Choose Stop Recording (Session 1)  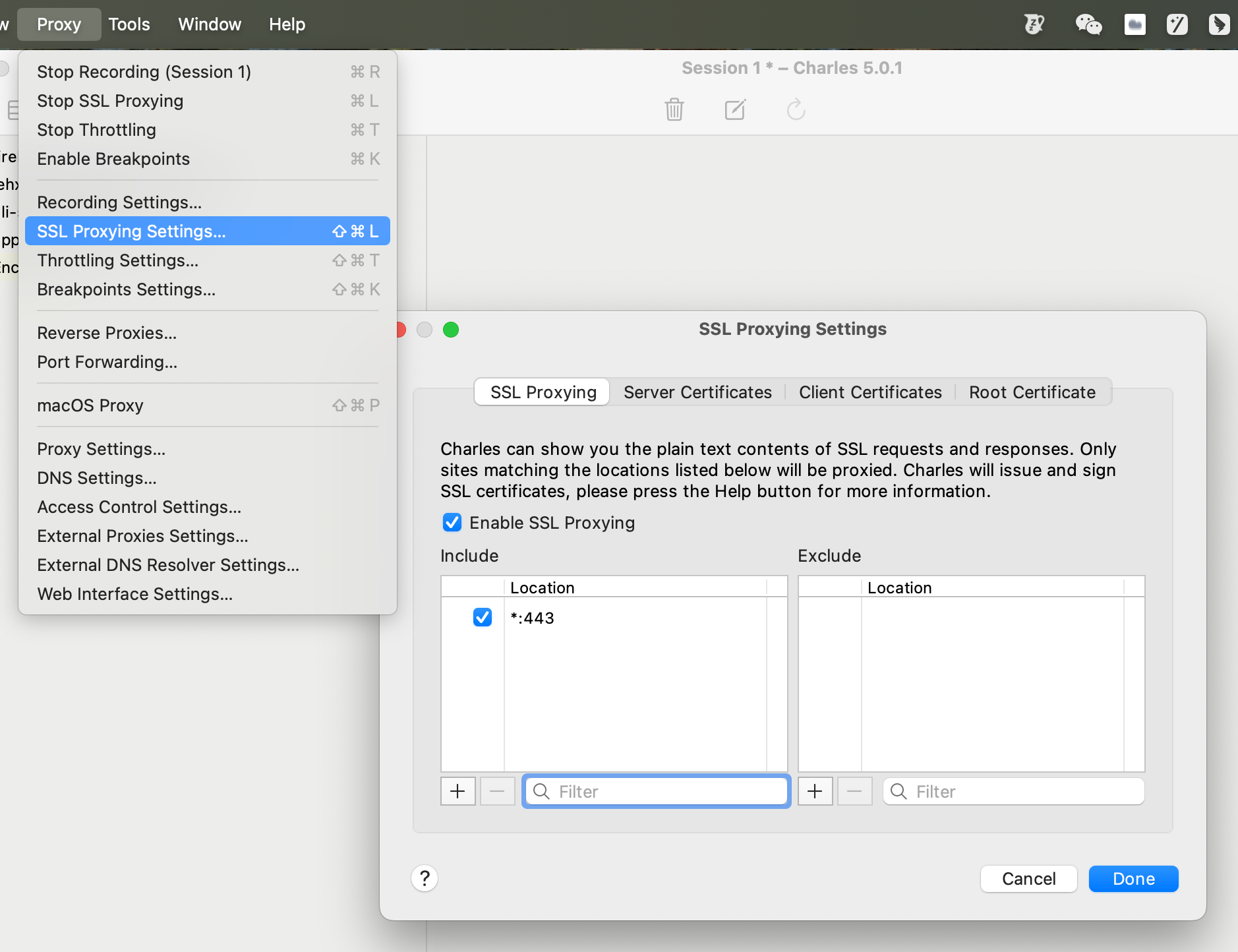point(208,72)
